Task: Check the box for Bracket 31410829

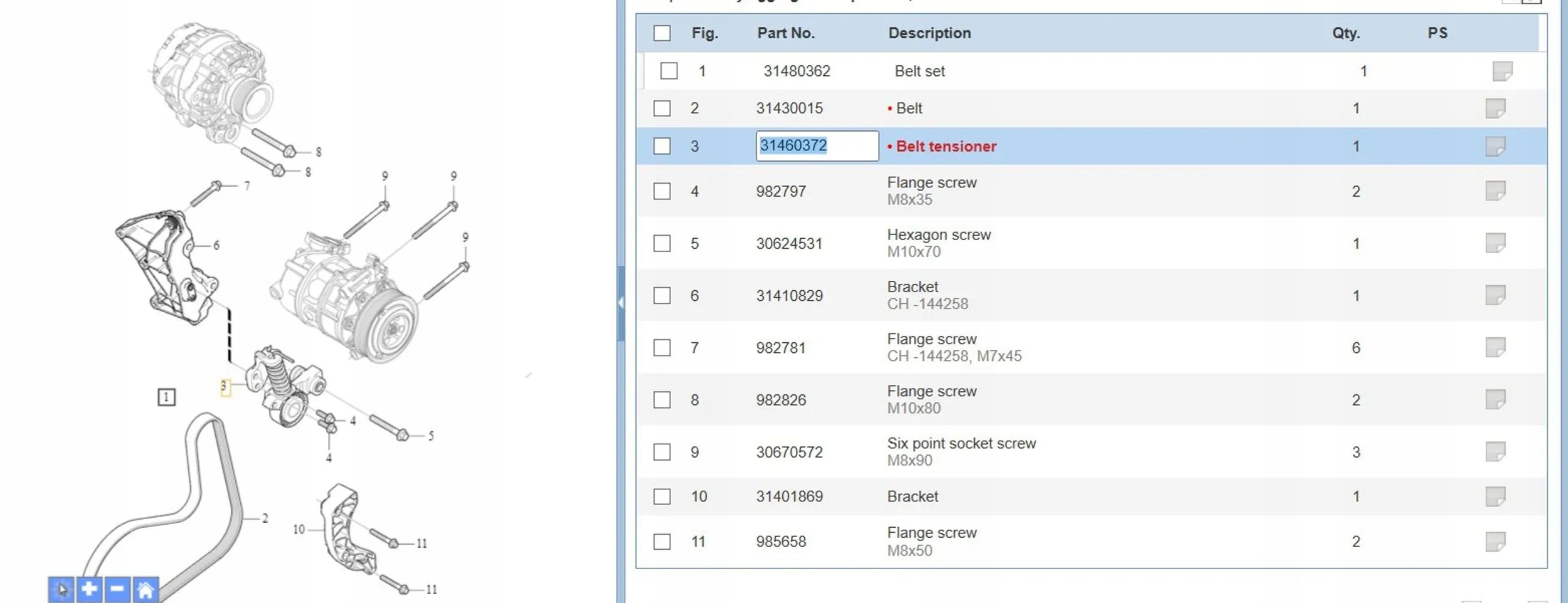Action: 662,295
